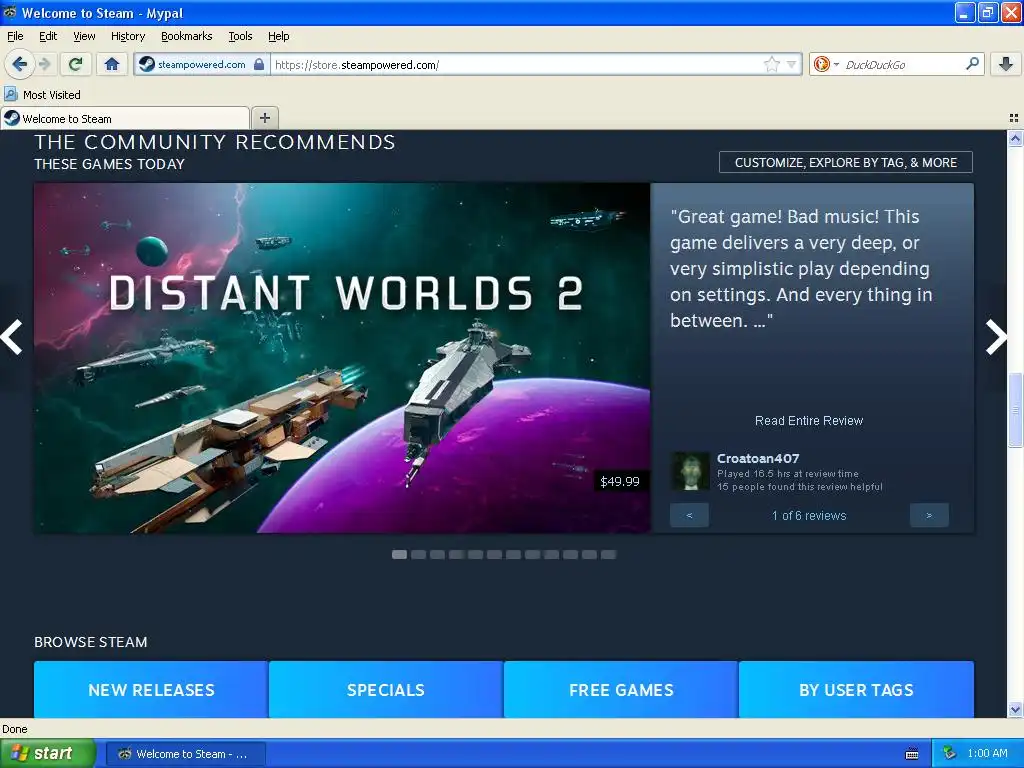
Task: Open the Help menu
Action: pos(278,37)
